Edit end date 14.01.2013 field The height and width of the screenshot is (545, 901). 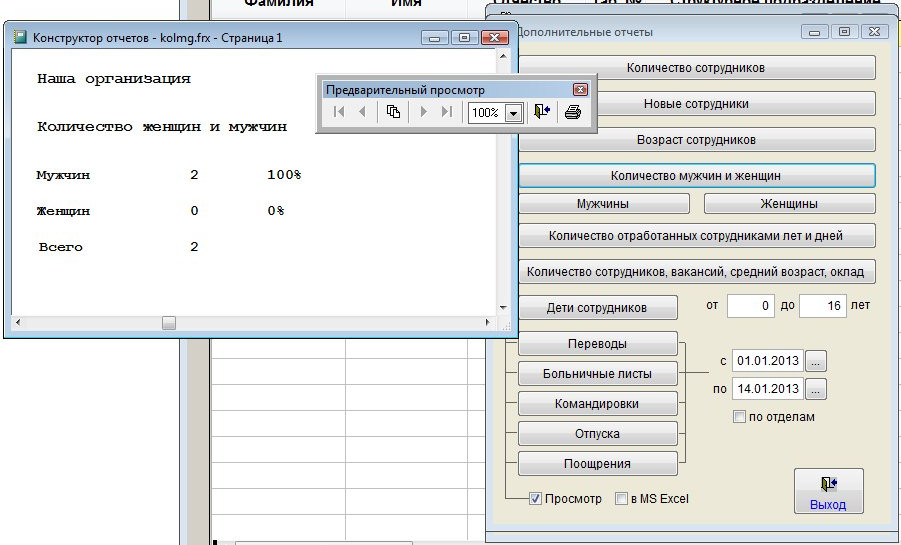click(768, 389)
